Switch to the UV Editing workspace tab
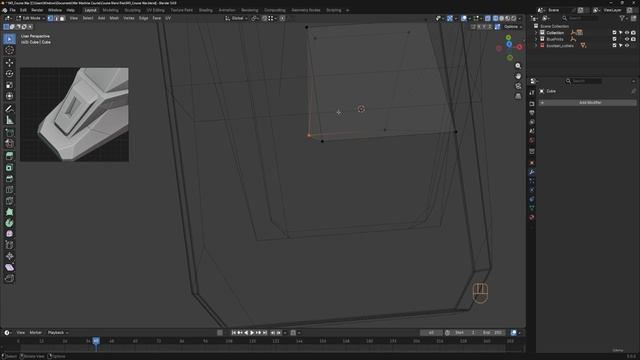 coord(155,10)
